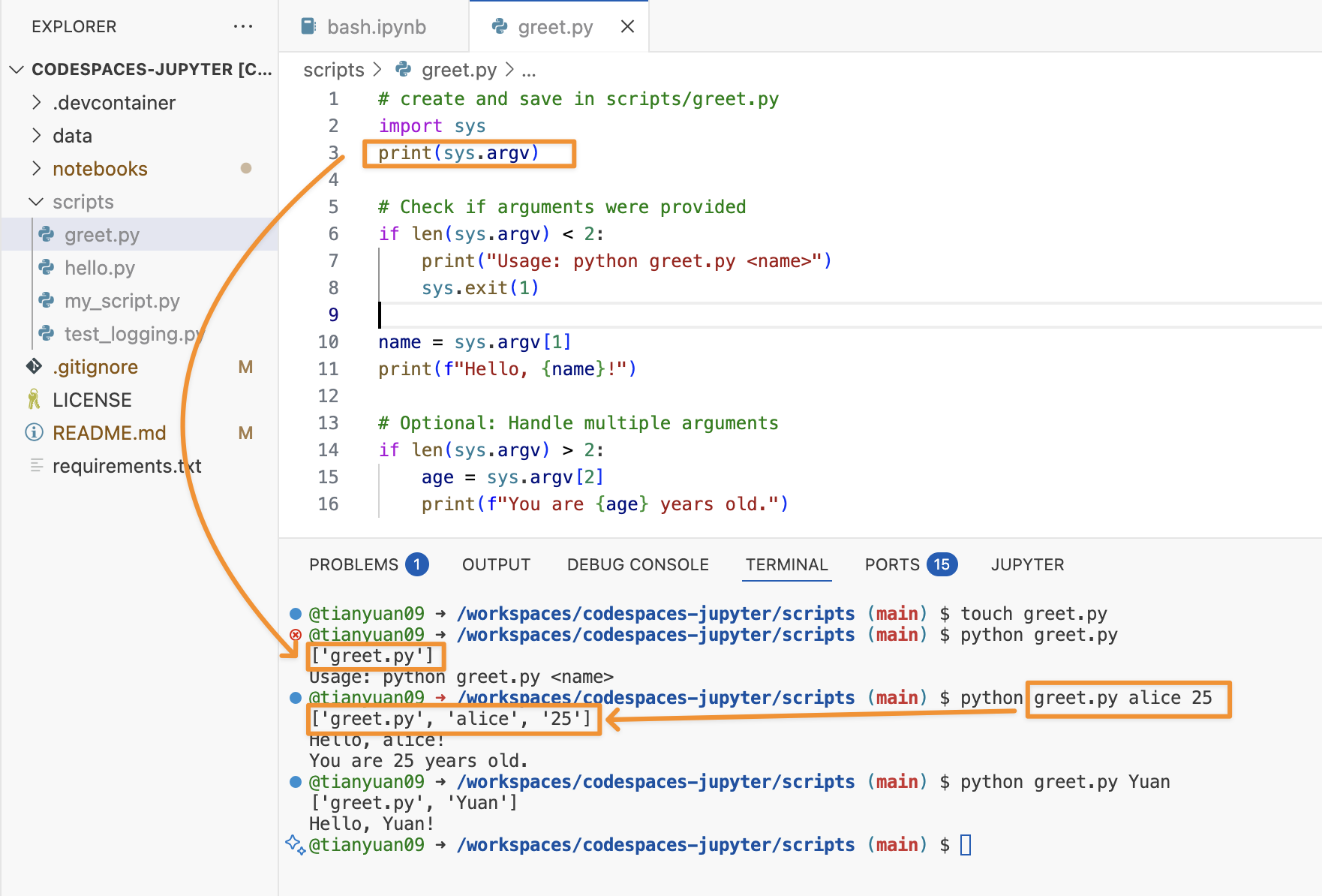Screen dimensions: 1322x896
Task: Click the scripts breadcrumb link
Action: pos(333,70)
